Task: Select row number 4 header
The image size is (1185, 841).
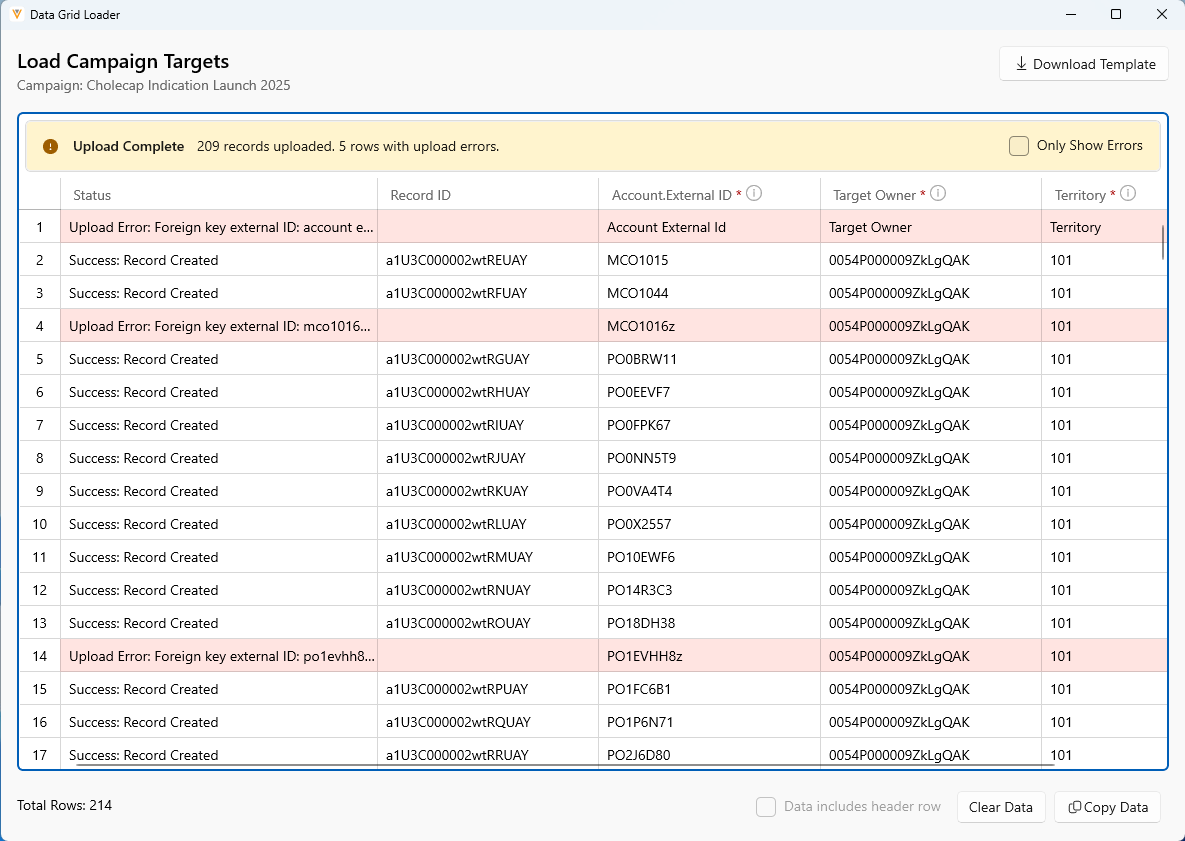Action: coord(40,326)
